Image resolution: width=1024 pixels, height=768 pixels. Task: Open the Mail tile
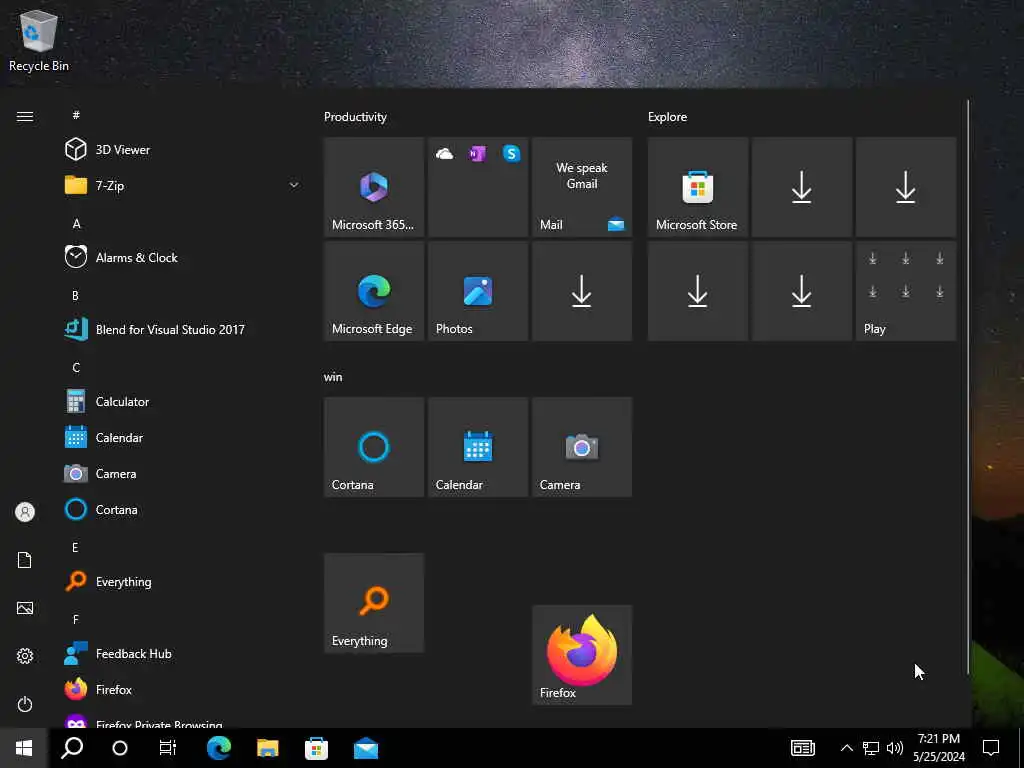582,187
